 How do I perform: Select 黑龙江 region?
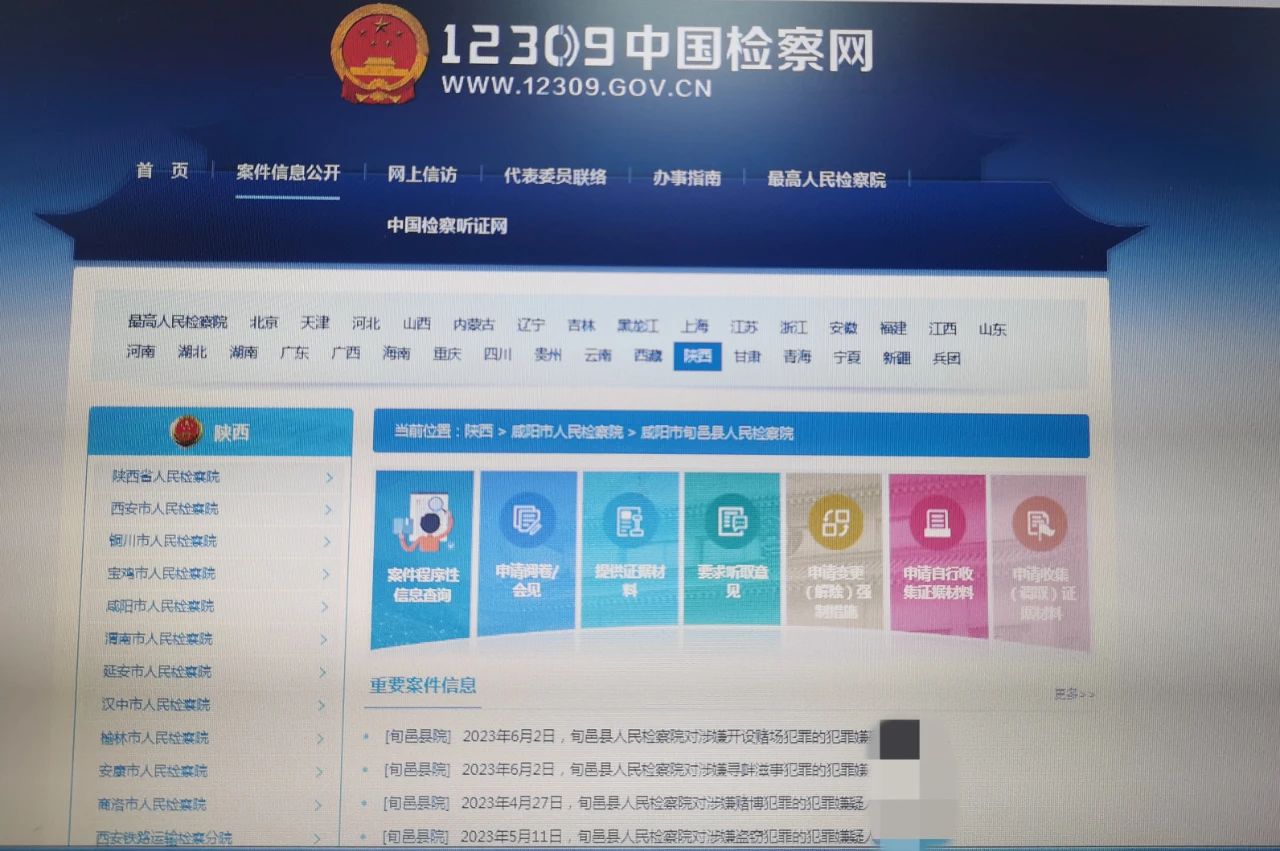click(638, 326)
